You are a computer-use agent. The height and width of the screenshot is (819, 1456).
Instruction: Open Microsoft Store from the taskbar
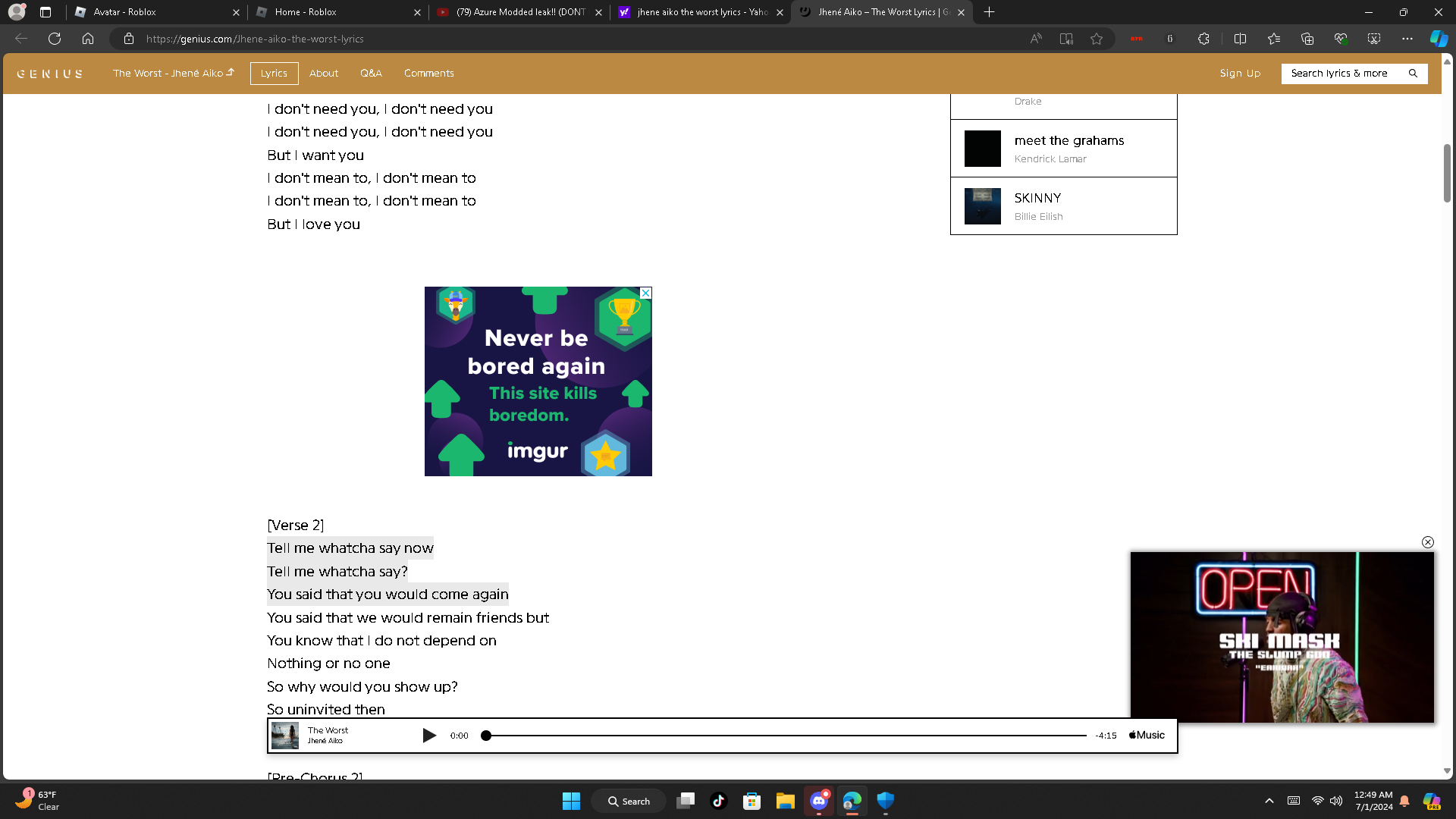[x=752, y=801]
